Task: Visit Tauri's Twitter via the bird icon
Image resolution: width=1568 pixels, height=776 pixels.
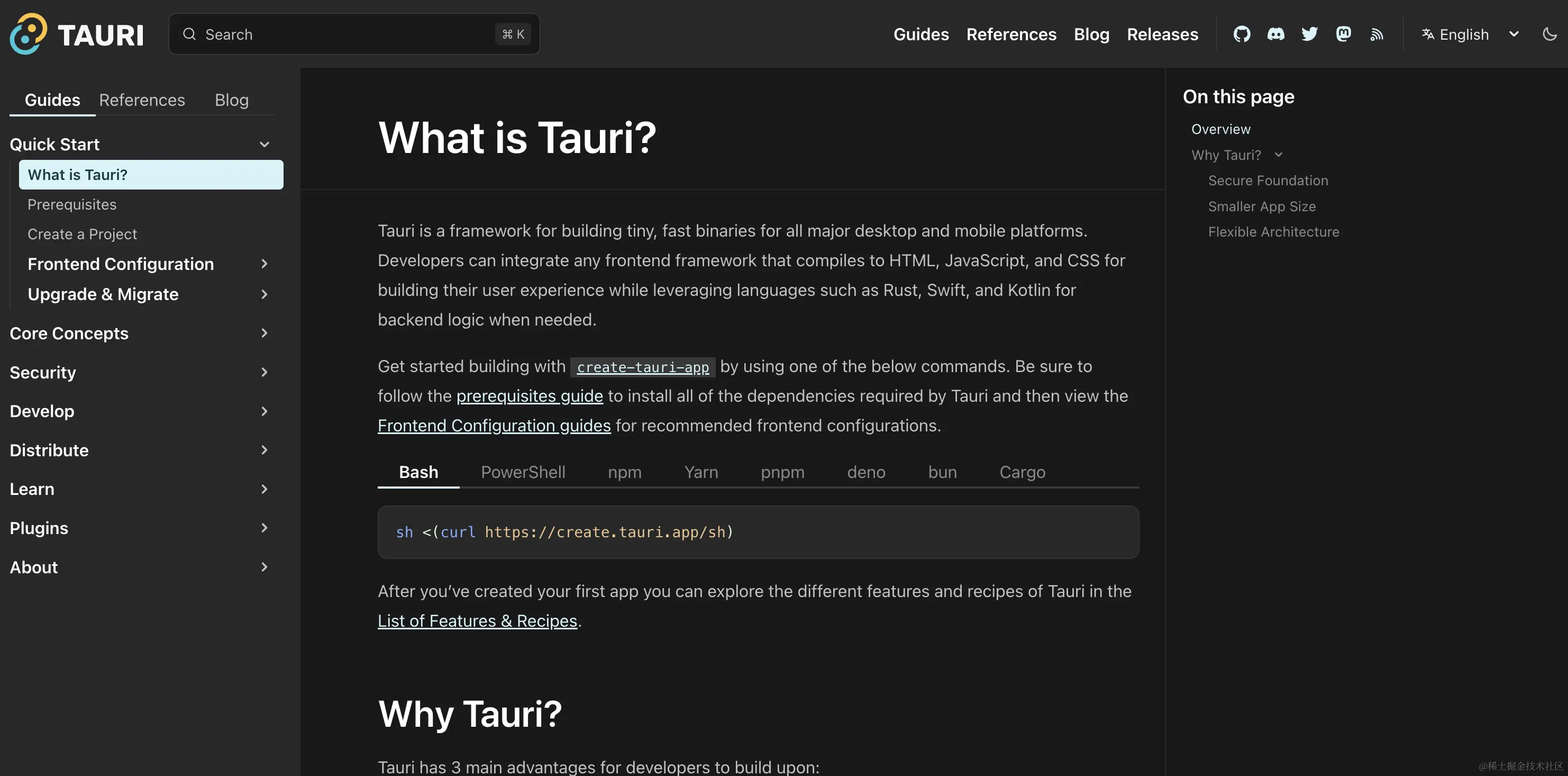Action: (x=1309, y=34)
